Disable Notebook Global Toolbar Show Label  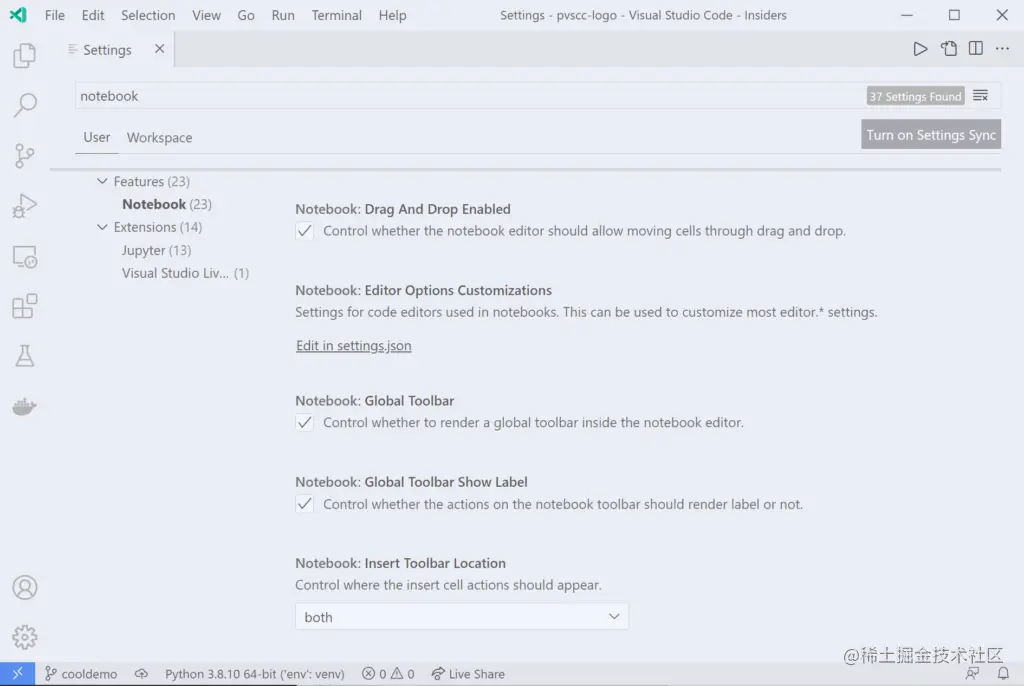(x=304, y=504)
